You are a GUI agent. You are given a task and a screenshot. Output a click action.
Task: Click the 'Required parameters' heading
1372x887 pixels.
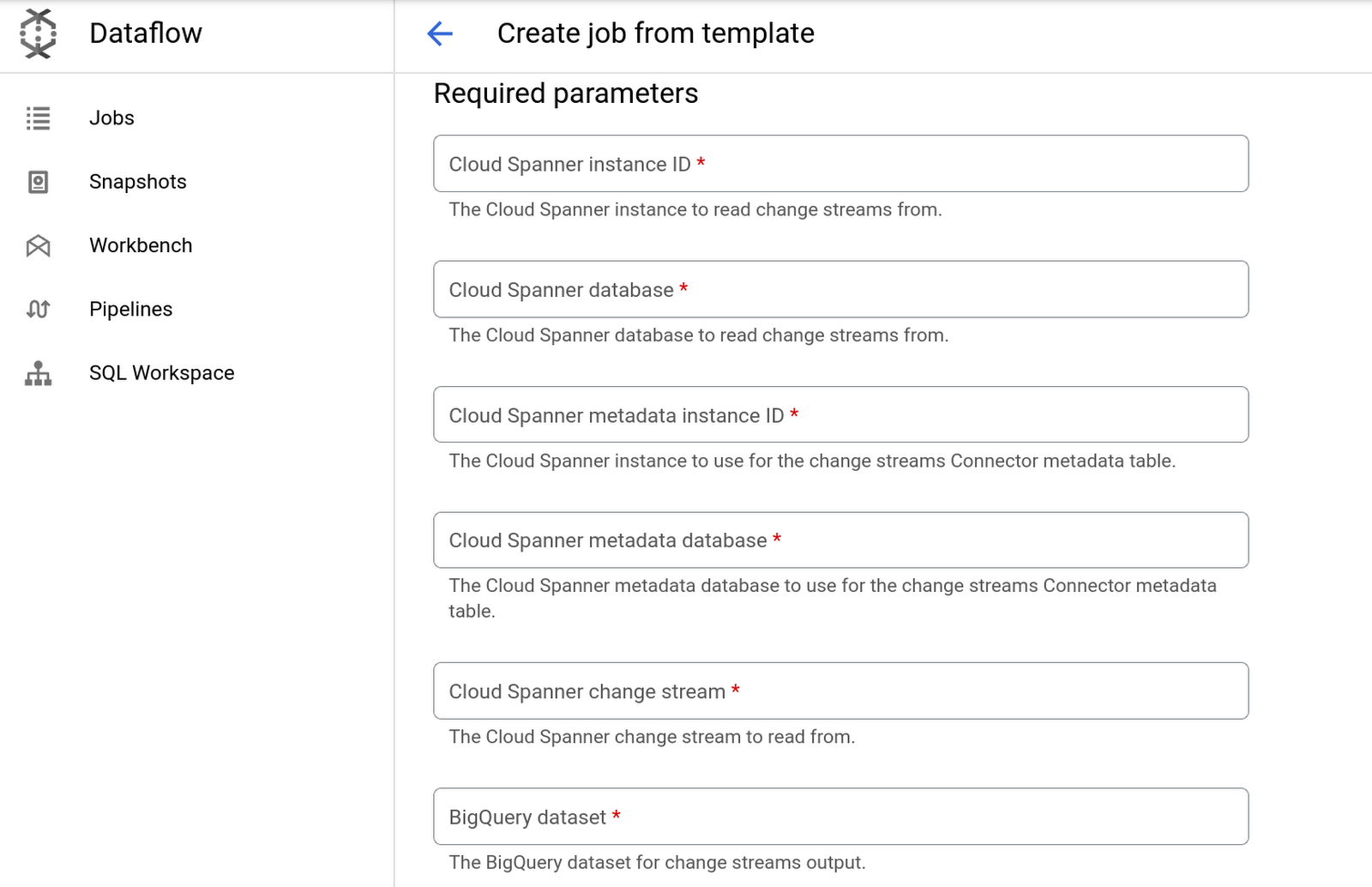(x=566, y=94)
